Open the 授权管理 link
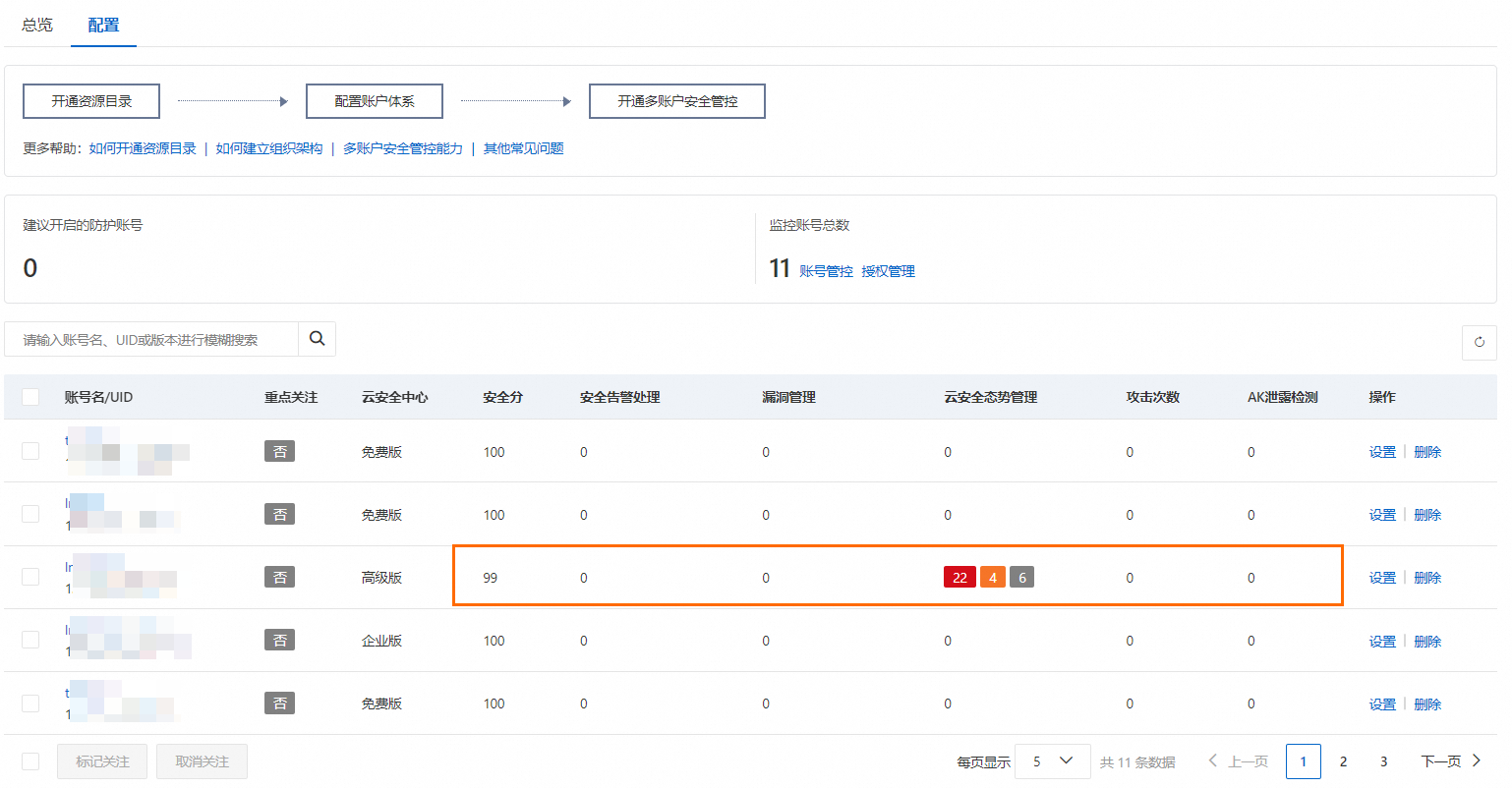1512x788 pixels. pos(888,271)
